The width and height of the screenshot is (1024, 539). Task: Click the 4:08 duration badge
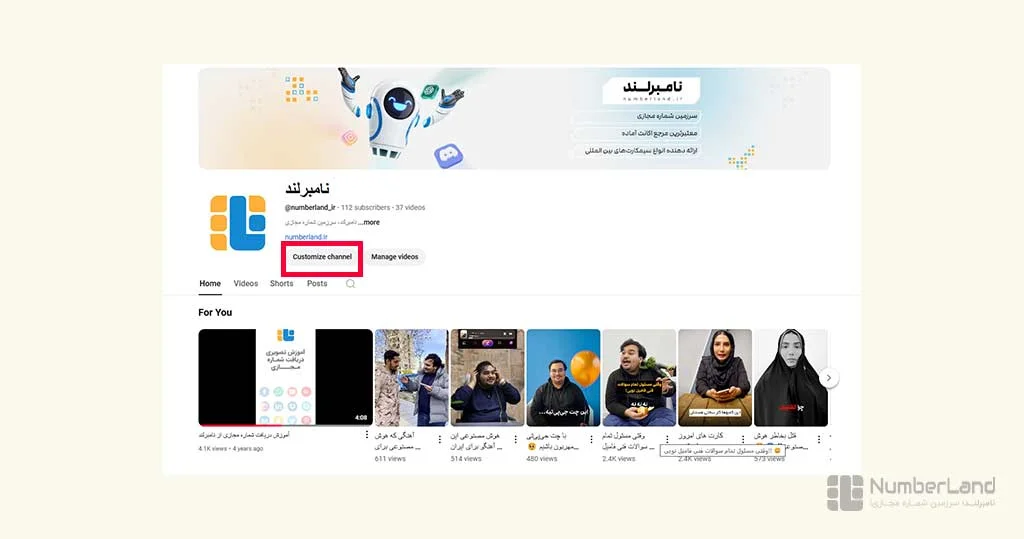360,417
